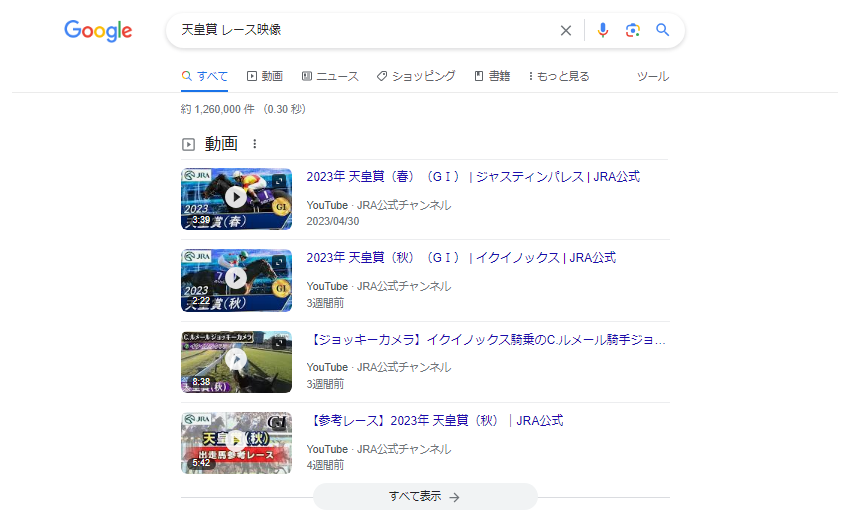Select the すべて tab
The height and width of the screenshot is (521, 850).
click(x=204, y=76)
